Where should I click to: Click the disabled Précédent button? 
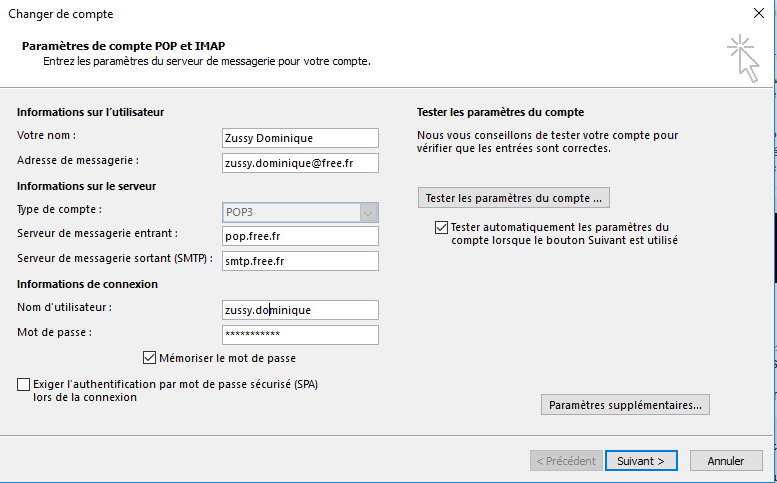point(566,461)
